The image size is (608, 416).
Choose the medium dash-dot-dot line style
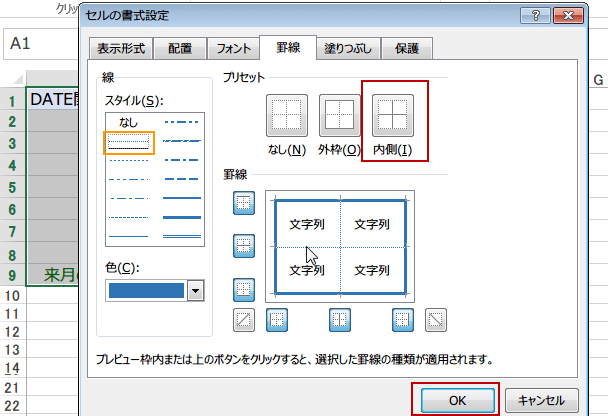(x=181, y=122)
